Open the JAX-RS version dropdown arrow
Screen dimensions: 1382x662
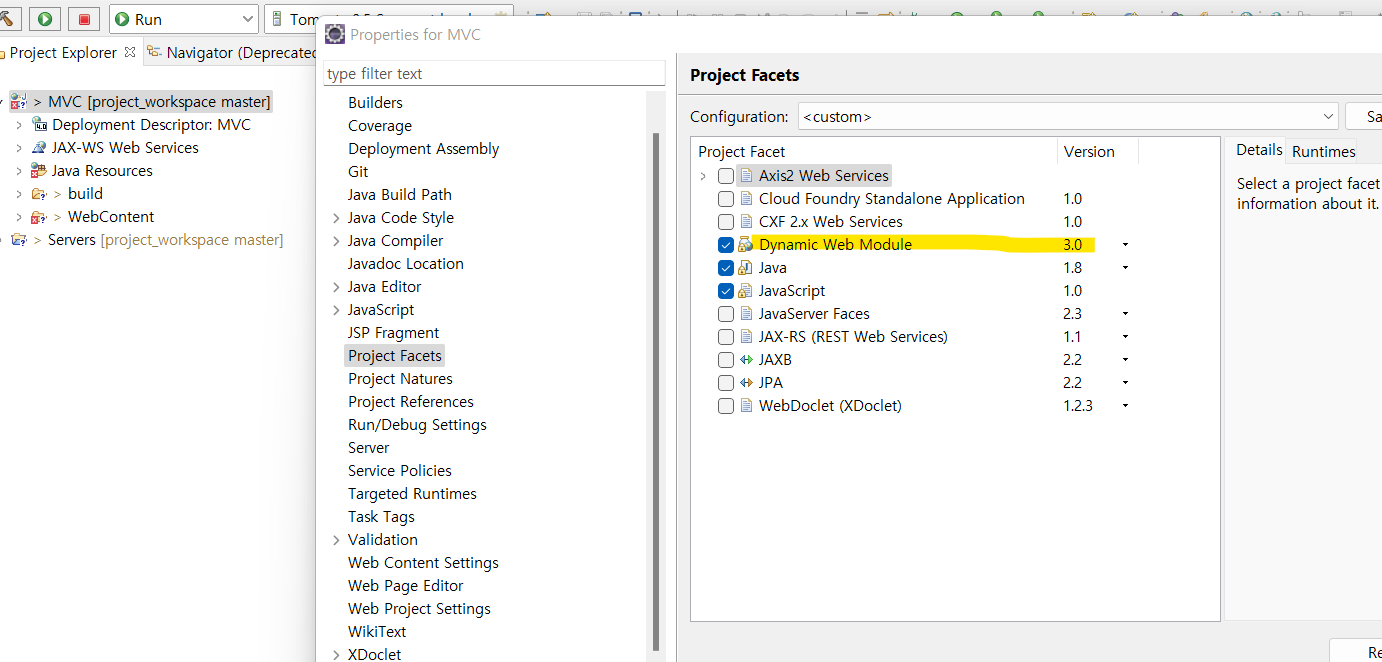(1125, 337)
